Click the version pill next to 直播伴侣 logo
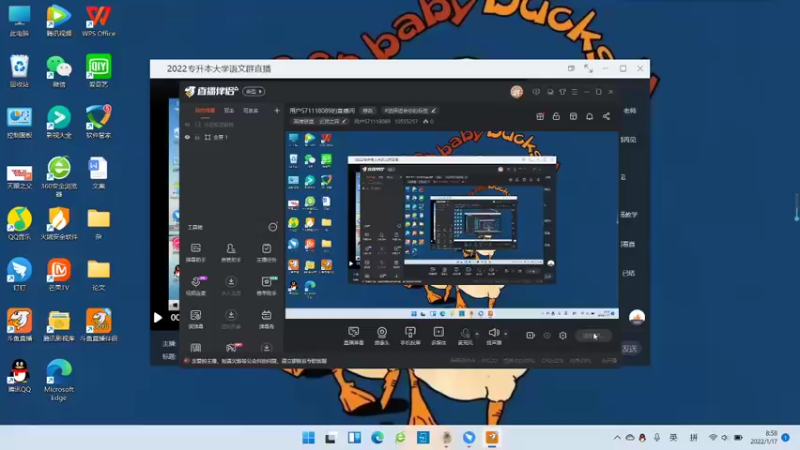 pyautogui.click(x=254, y=91)
